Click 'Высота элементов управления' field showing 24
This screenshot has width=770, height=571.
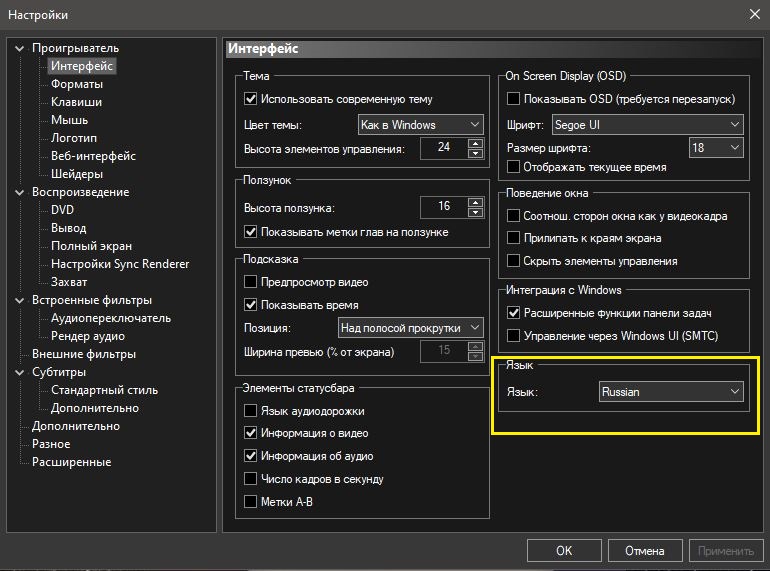pos(444,148)
